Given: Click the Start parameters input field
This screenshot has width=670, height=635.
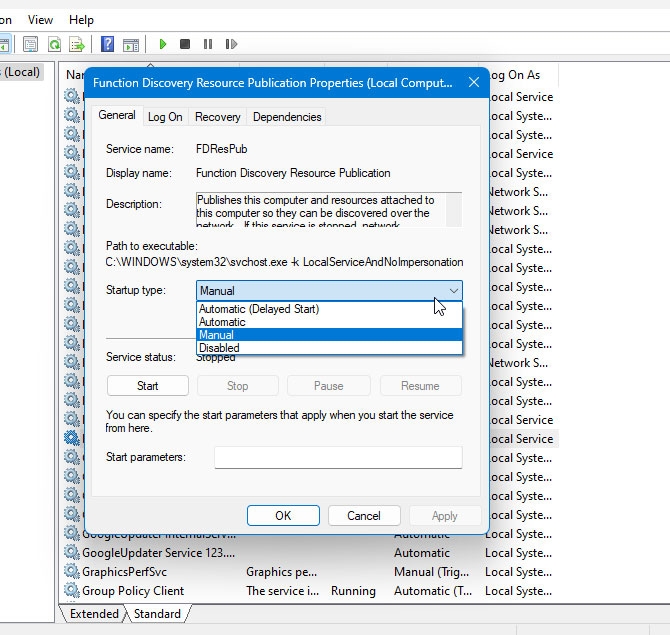Looking at the screenshot, I should (x=338, y=457).
